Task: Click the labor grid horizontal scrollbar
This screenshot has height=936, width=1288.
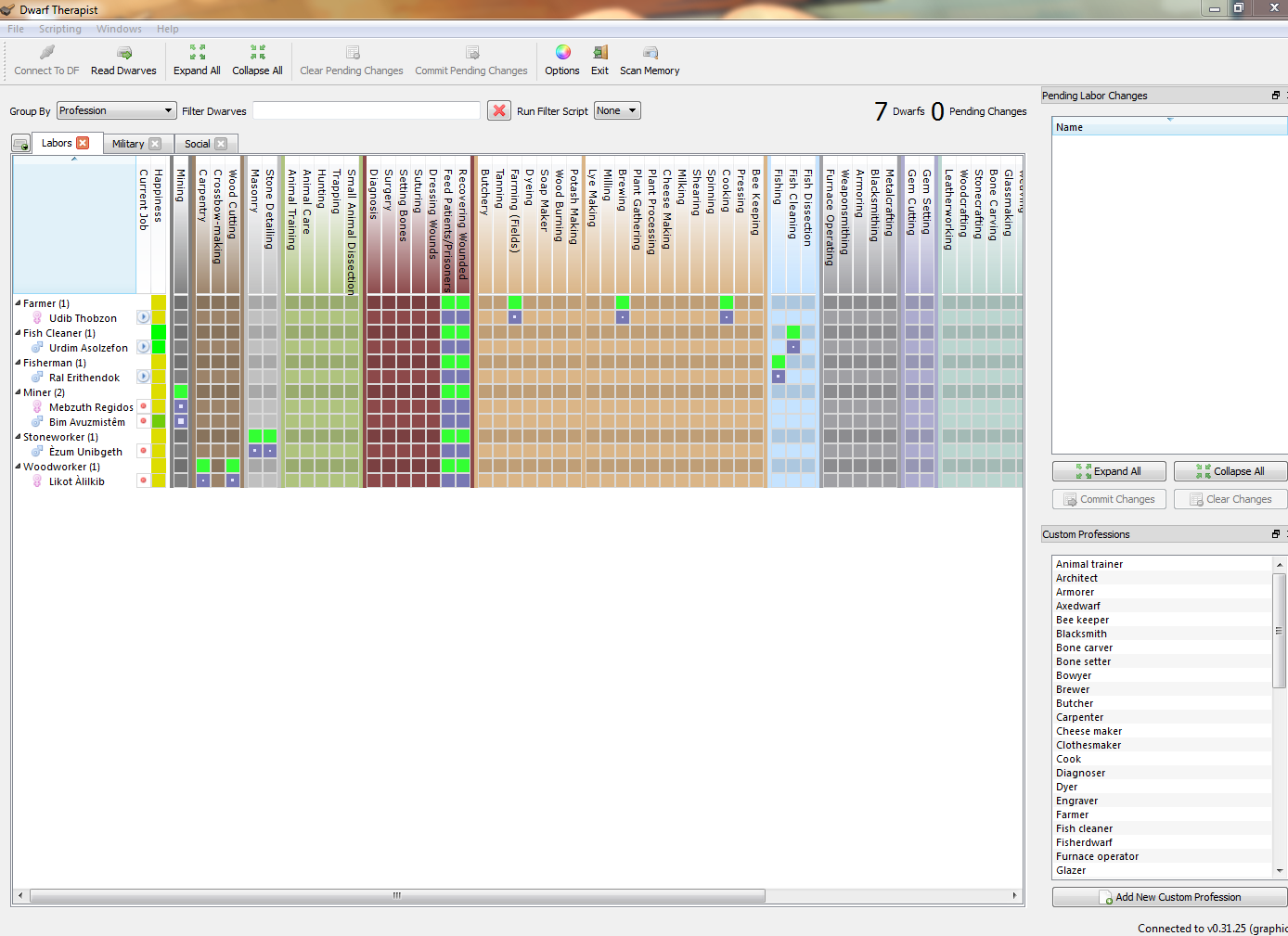Action: (x=397, y=896)
